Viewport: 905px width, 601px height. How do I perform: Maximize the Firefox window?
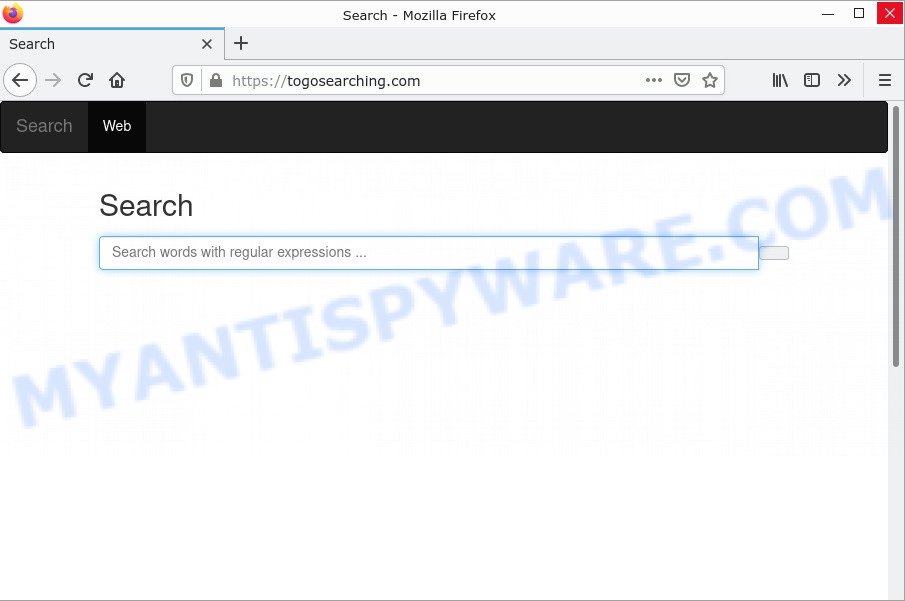[859, 13]
